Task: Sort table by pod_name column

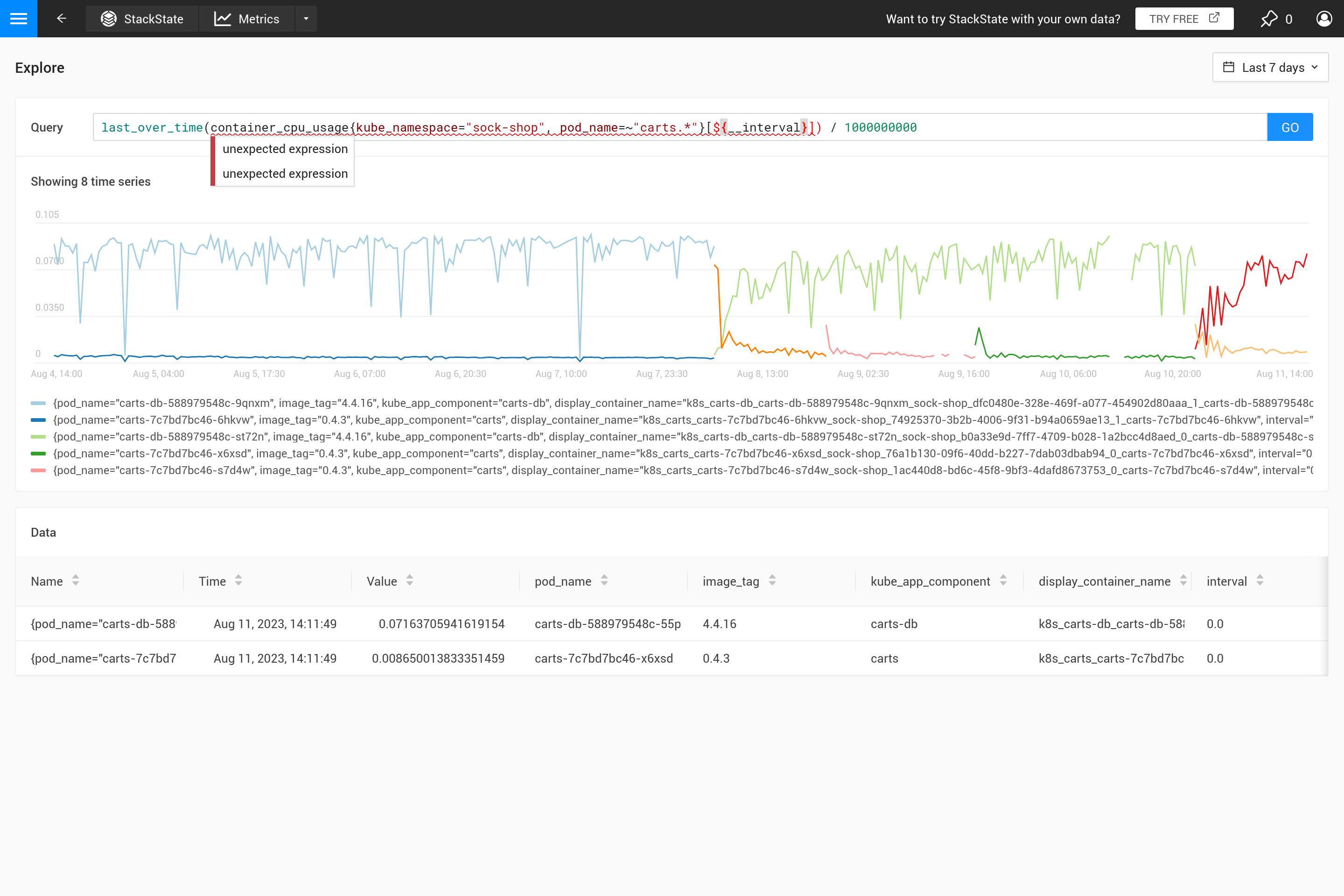Action: click(x=604, y=581)
